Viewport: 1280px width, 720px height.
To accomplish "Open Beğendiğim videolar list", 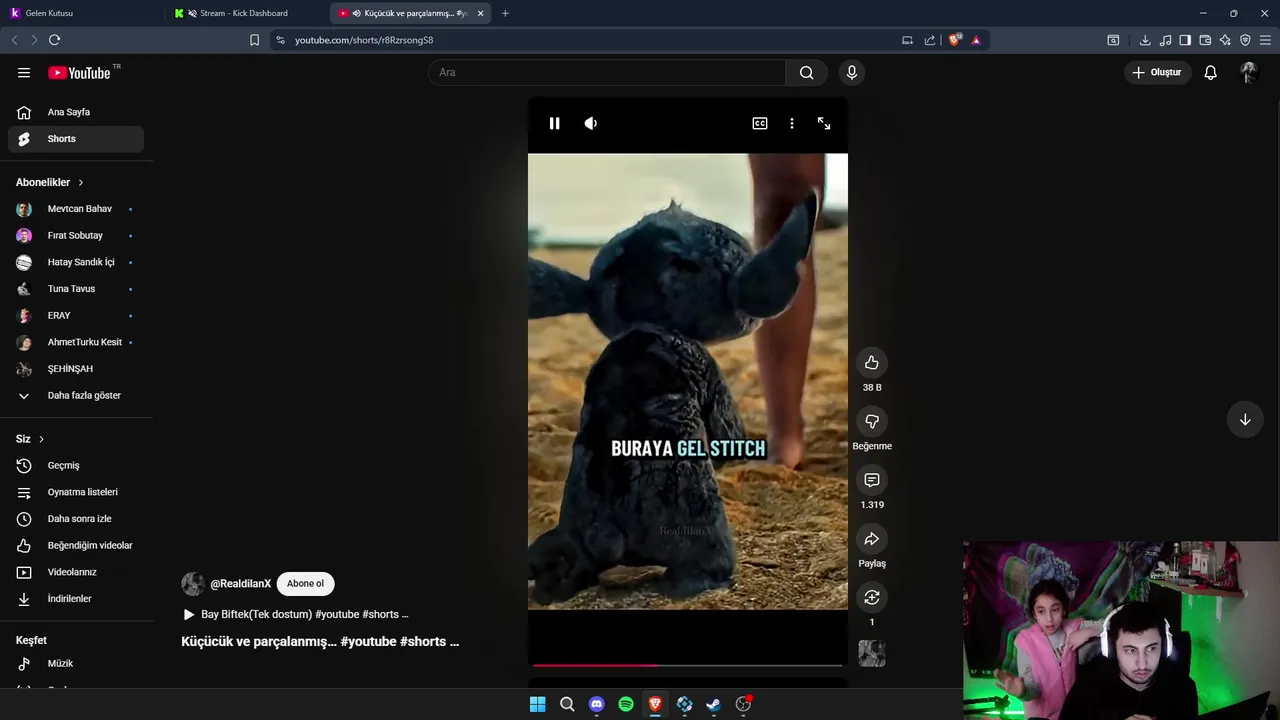I will click(76, 545).
